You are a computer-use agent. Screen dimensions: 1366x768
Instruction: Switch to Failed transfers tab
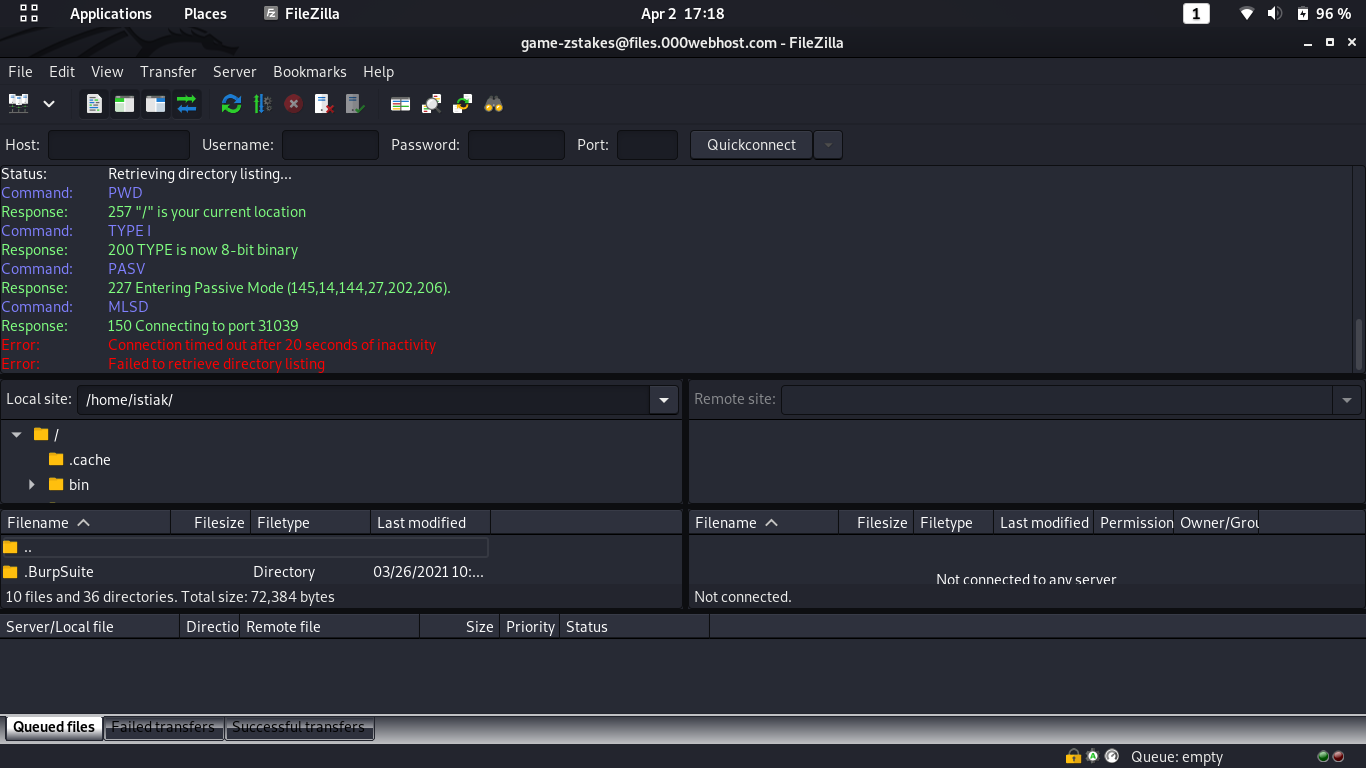click(x=163, y=727)
